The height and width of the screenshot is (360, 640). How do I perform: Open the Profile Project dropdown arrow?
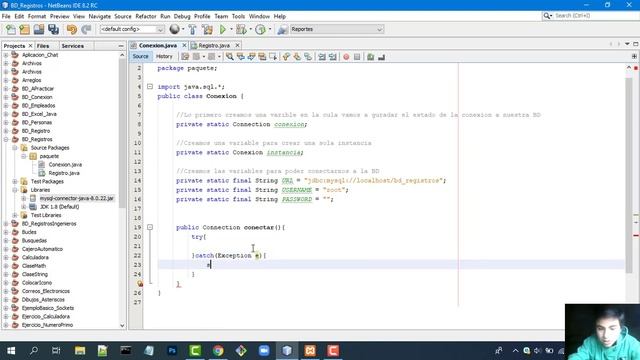(x=269, y=29)
